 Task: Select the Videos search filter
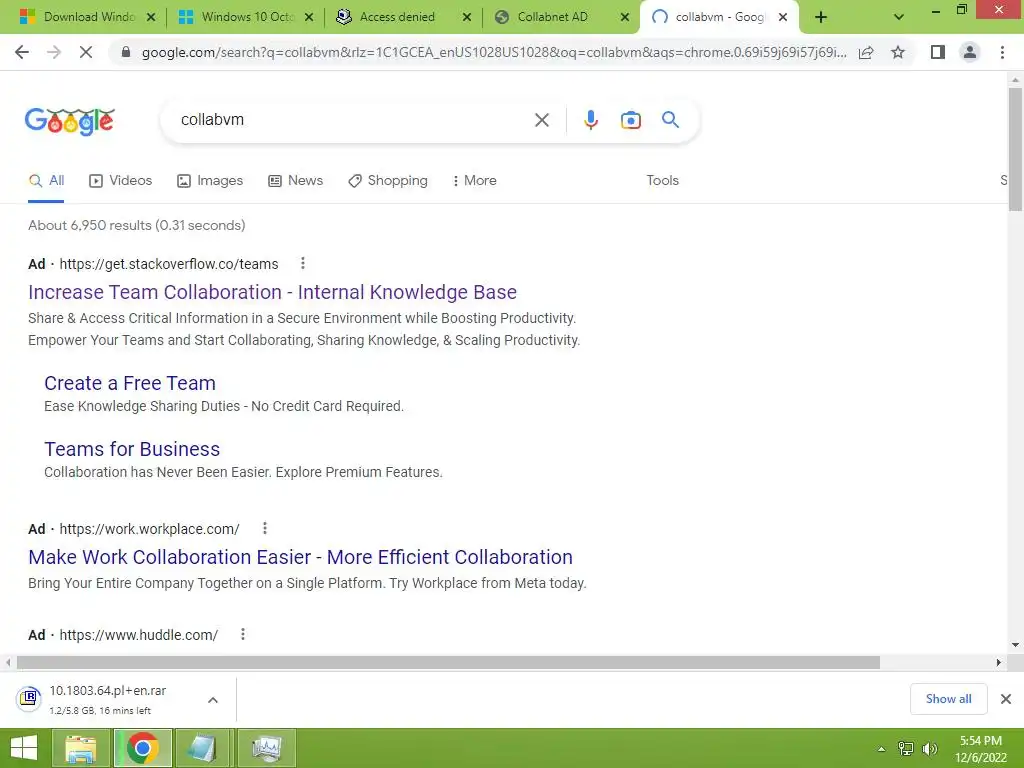[121, 181]
